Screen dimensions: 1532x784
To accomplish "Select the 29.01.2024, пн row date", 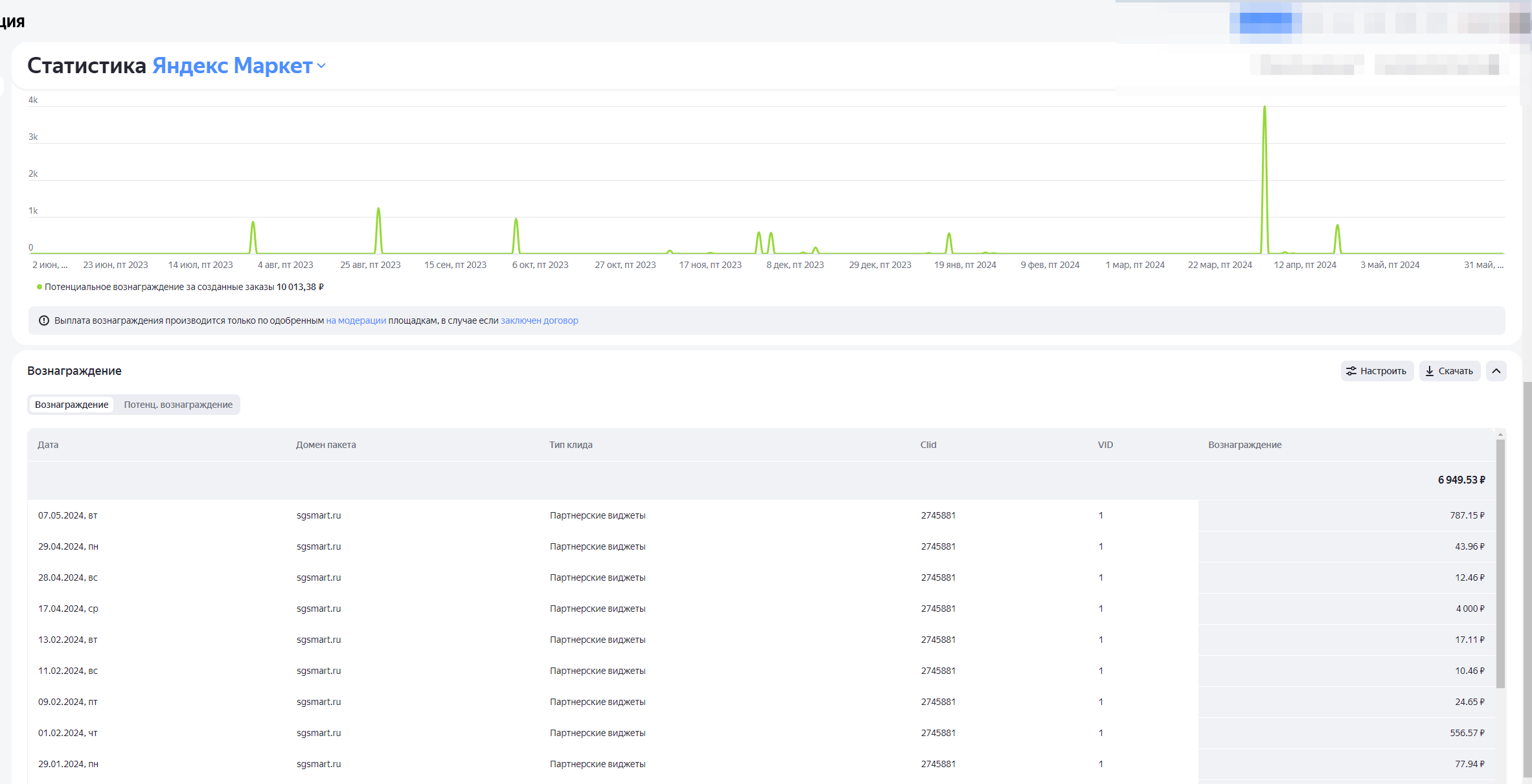I will (68, 764).
